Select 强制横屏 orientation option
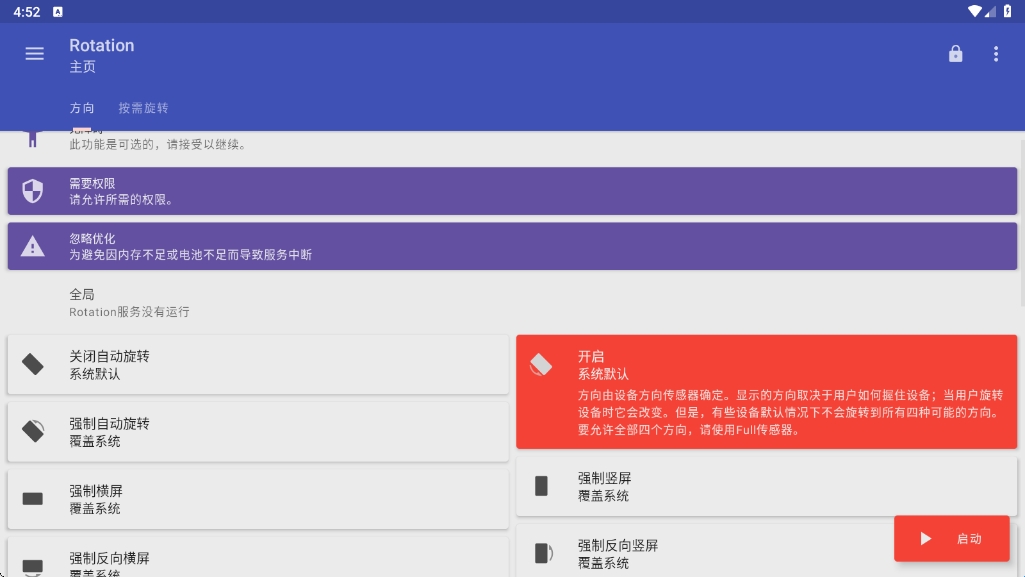The width and height of the screenshot is (1025, 577). [x=258, y=499]
